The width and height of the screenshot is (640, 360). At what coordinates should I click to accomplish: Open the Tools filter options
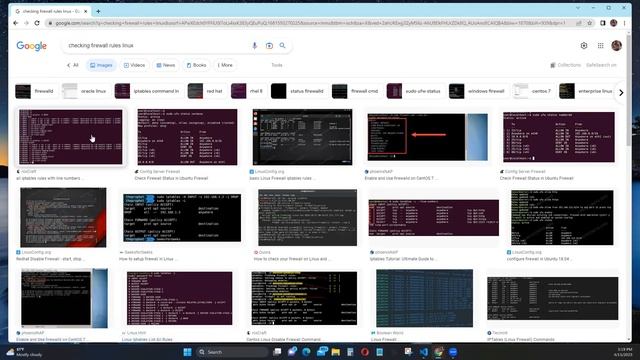pyautogui.click(x=277, y=65)
